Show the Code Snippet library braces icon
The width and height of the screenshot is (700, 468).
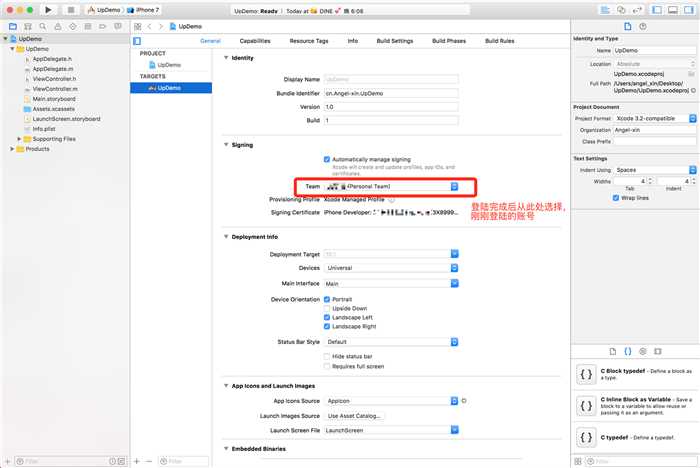pos(628,351)
